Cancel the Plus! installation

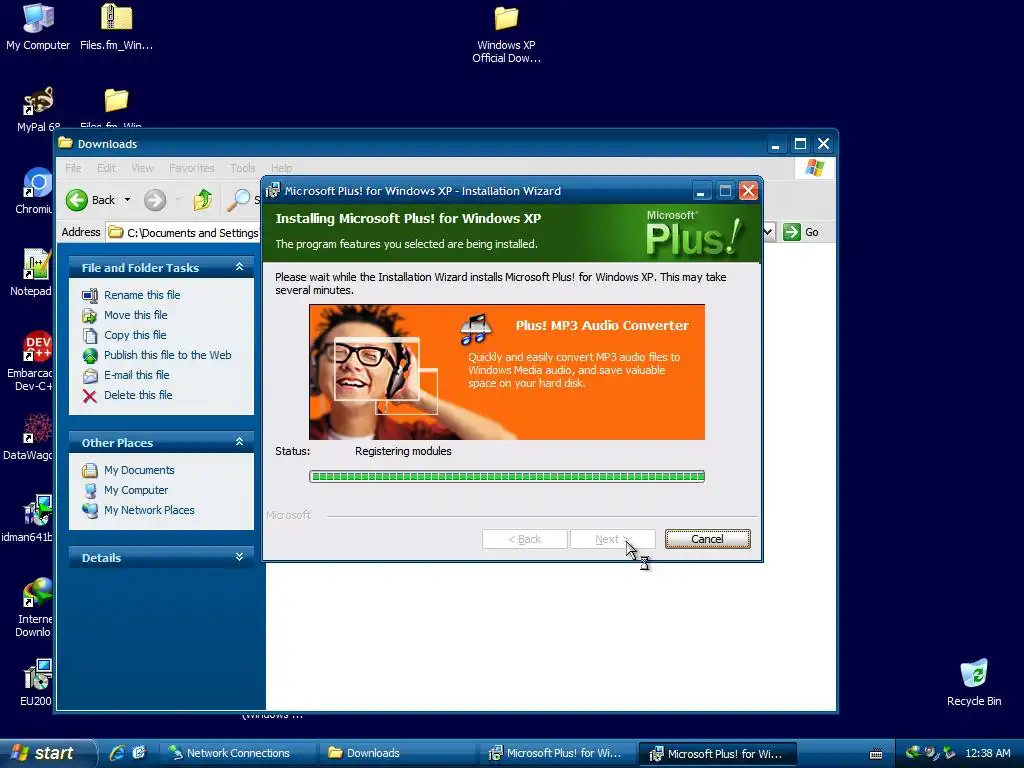[707, 539]
